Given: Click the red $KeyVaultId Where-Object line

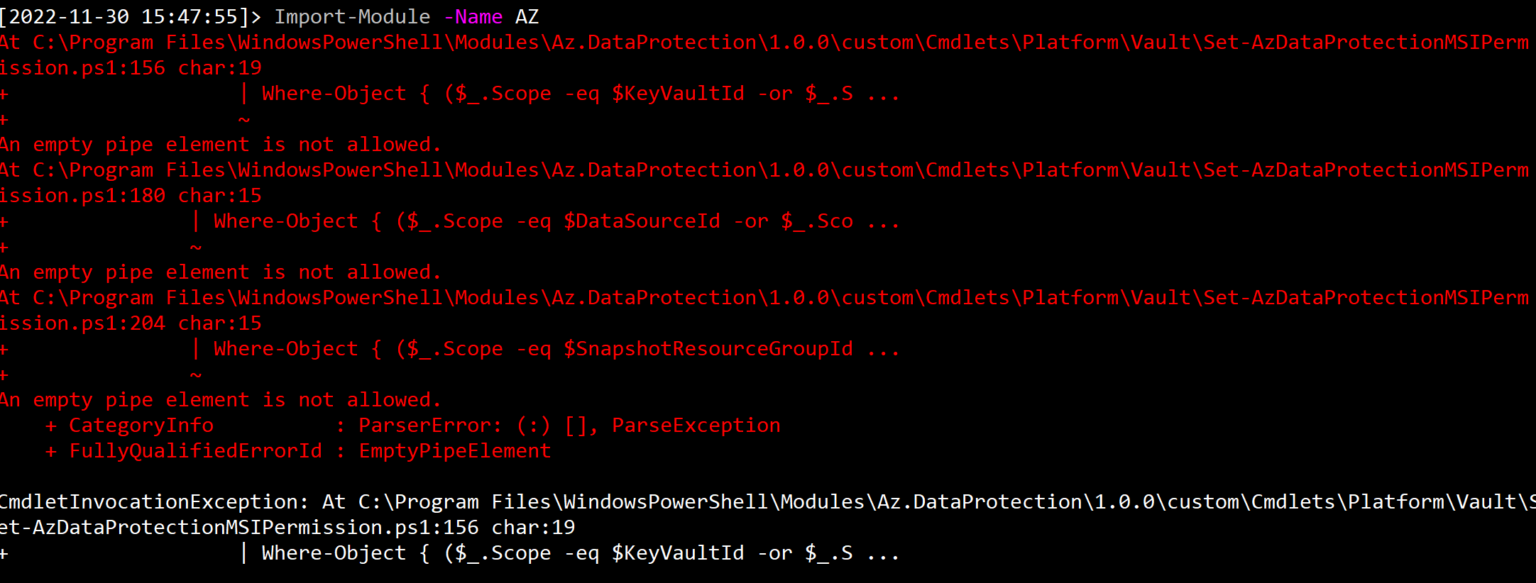Looking at the screenshot, I should (x=580, y=94).
